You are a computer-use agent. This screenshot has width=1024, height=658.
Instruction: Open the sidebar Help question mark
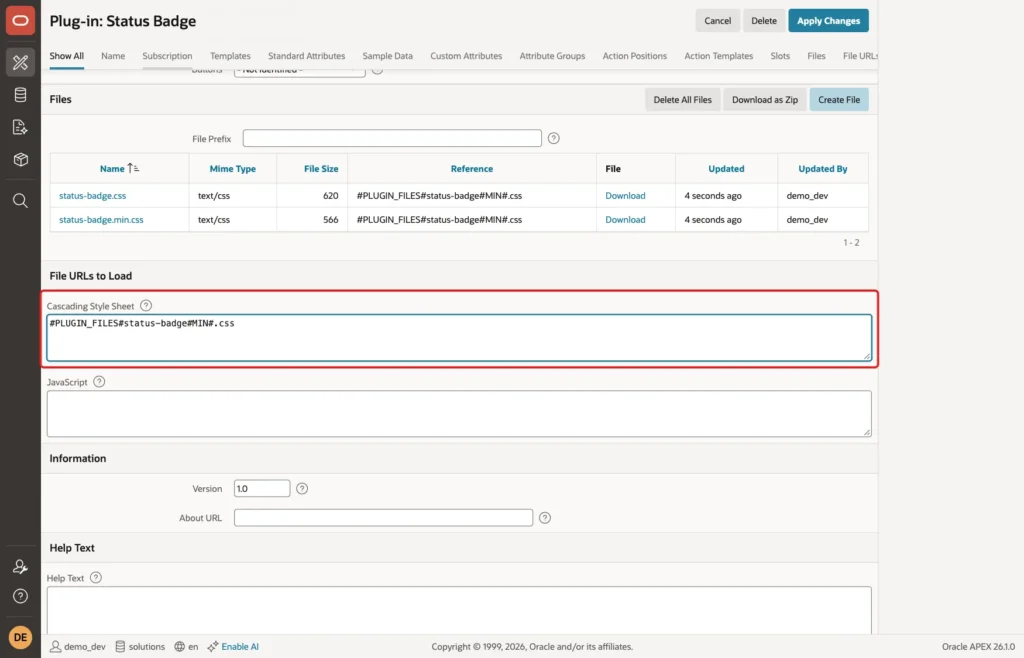(x=20, y=596)
